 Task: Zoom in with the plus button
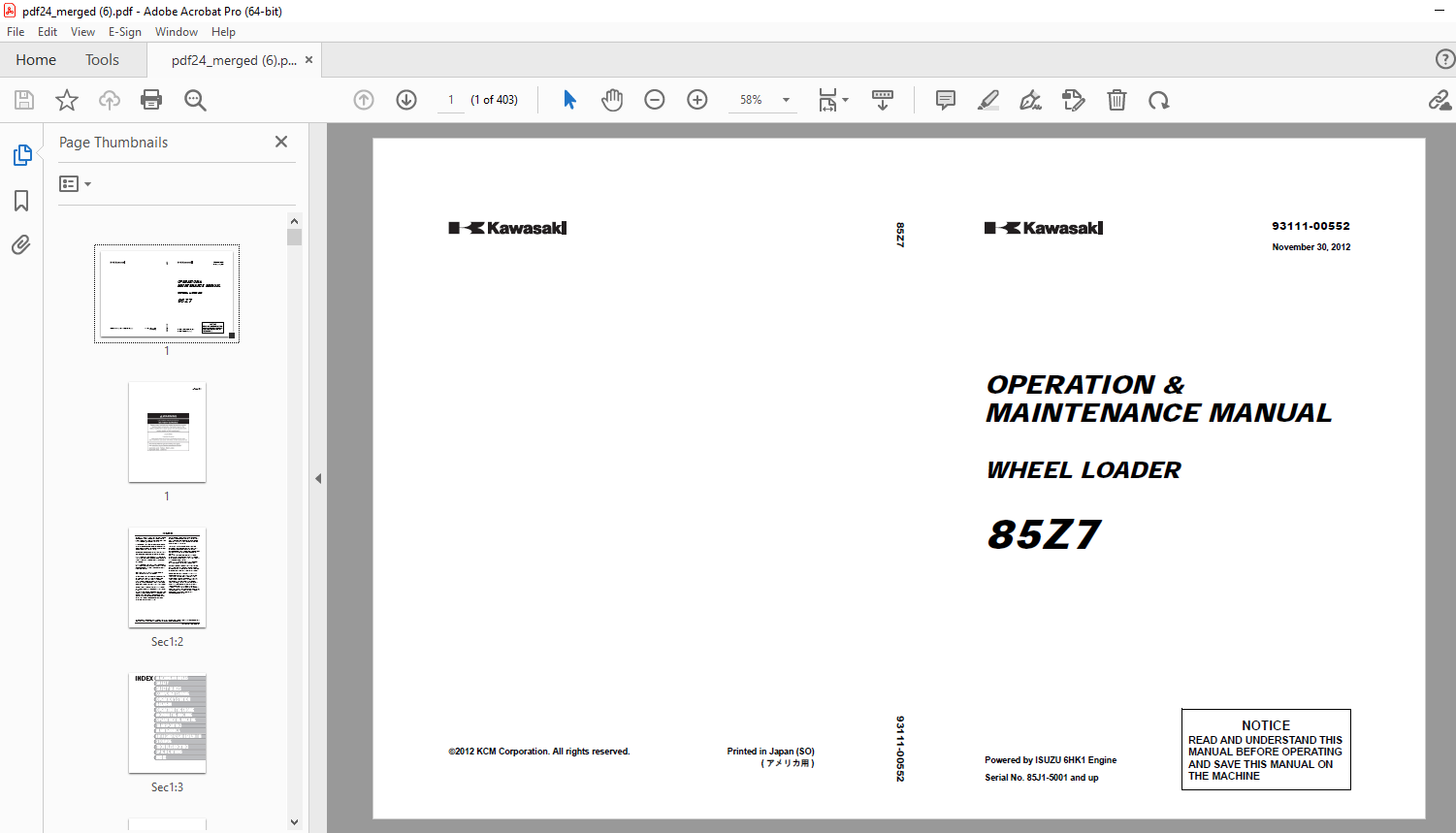(697, 100)
